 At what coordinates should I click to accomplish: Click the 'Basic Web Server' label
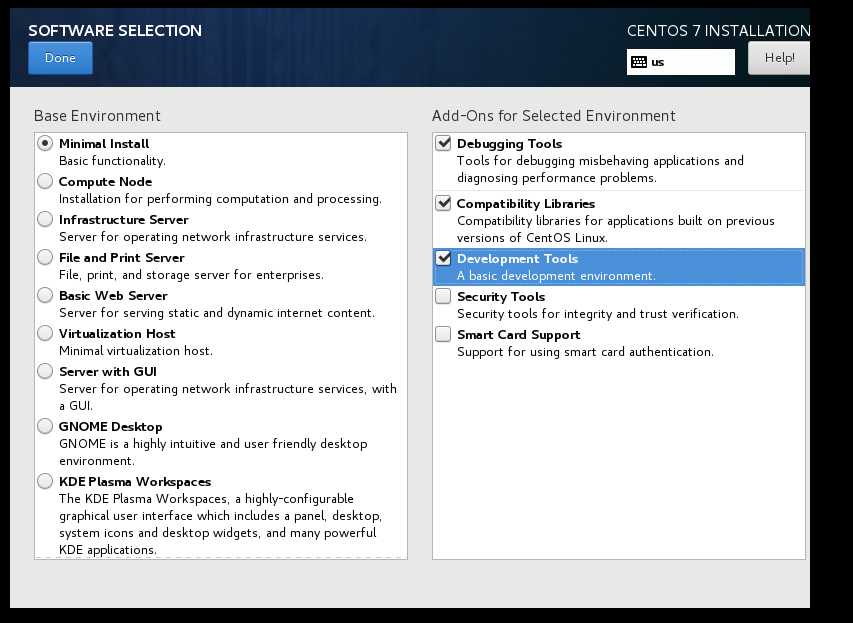113,296
